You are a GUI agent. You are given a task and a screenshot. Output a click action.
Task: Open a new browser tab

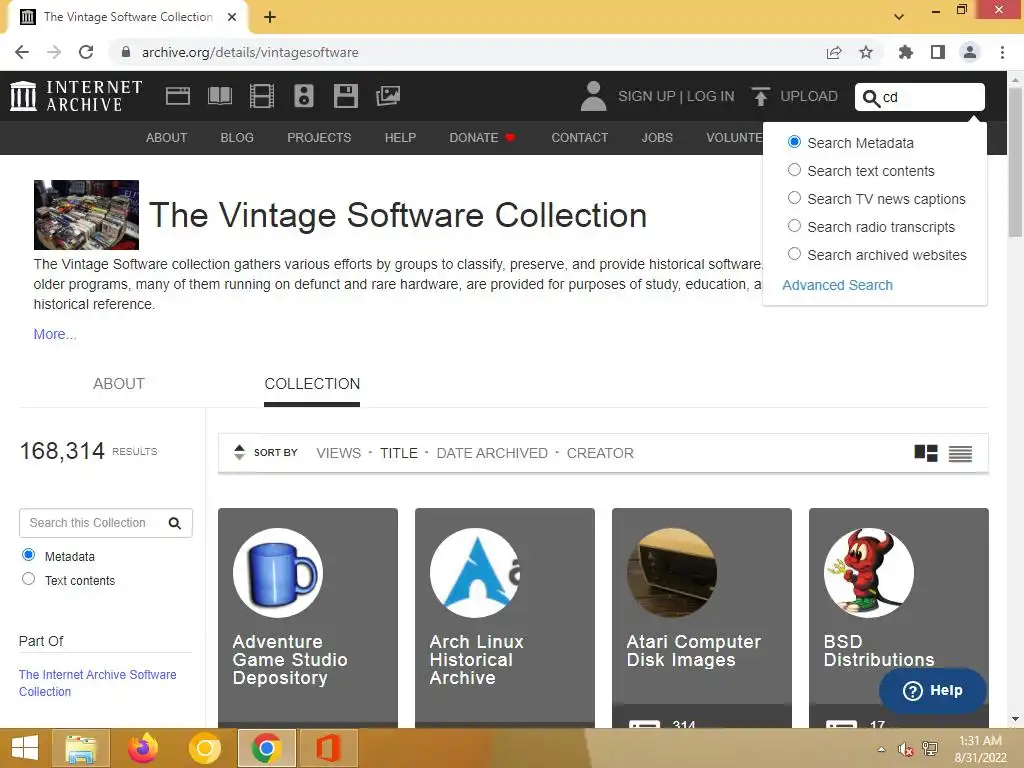click(270, 17)
